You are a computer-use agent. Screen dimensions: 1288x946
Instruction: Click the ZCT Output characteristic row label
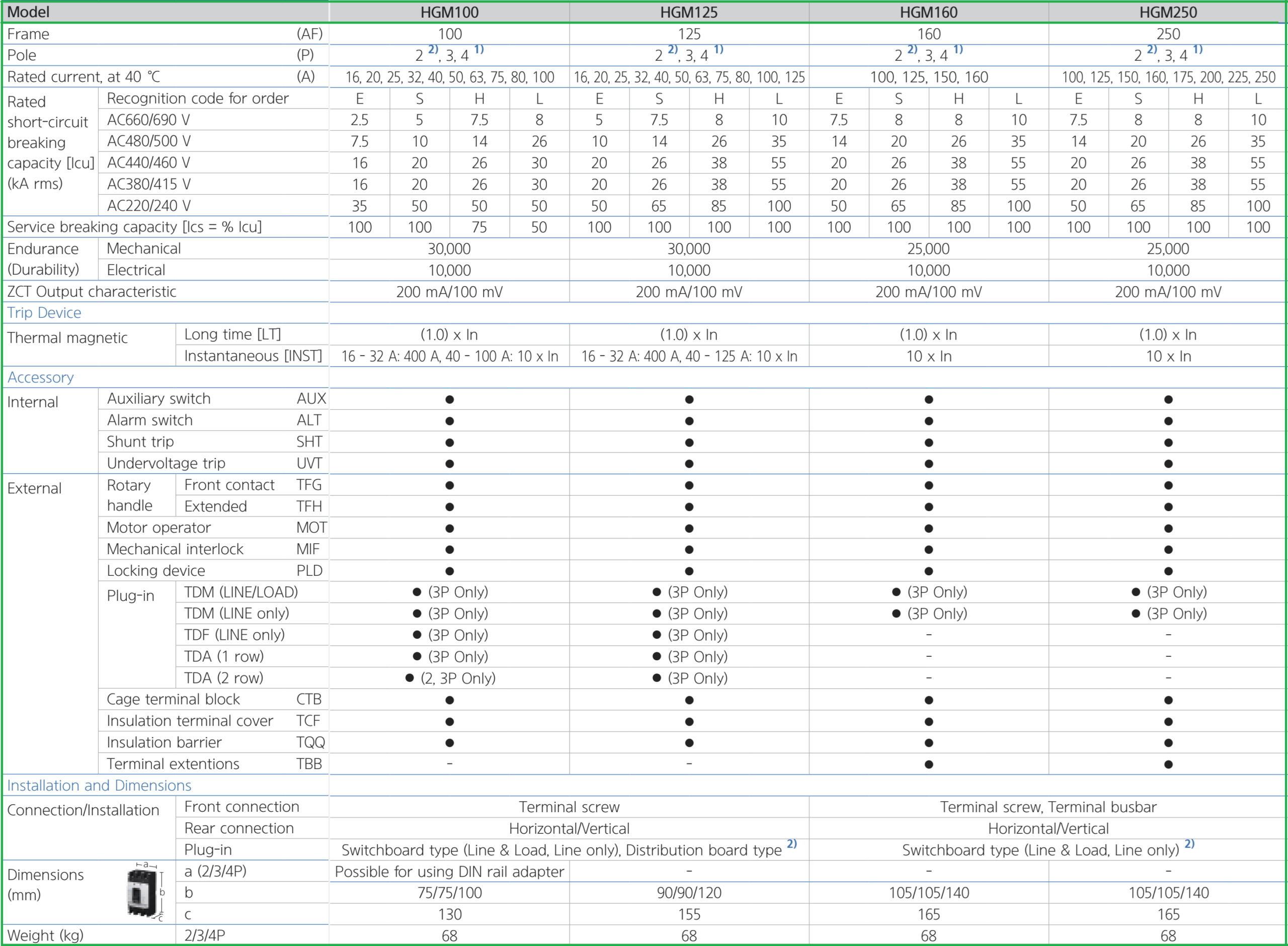[x=92, y=292]
